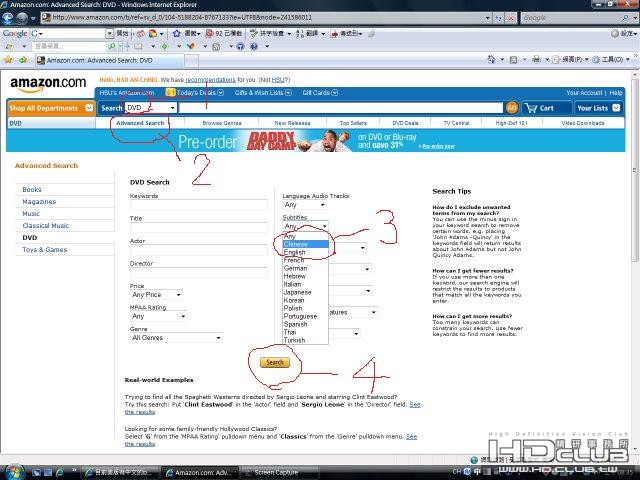Open the Language Audio Tracks dropdown

[304, 204]
